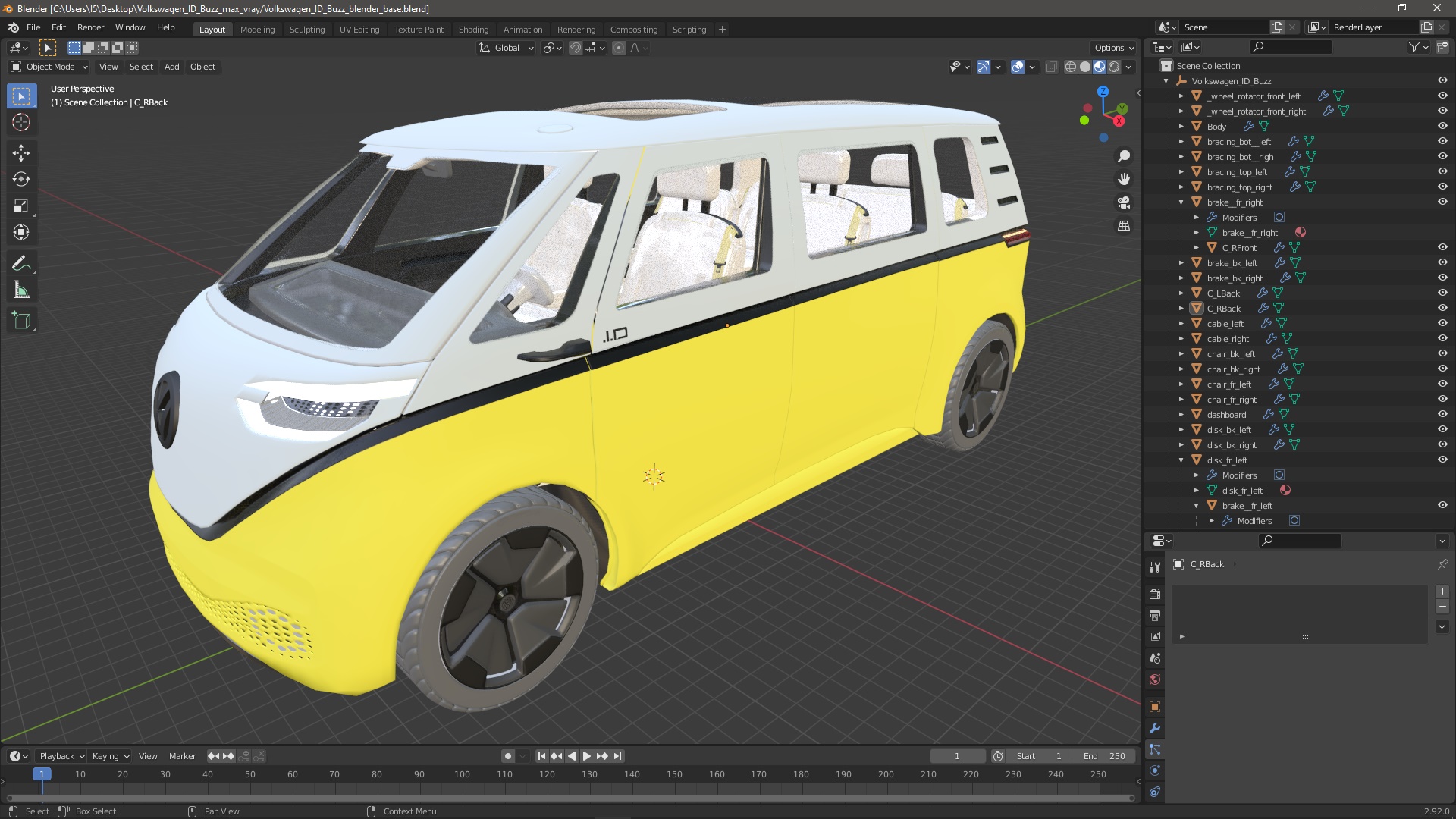1456x819 pixels.
Task: Open the File menu
Action: click(x=33, y=27)
